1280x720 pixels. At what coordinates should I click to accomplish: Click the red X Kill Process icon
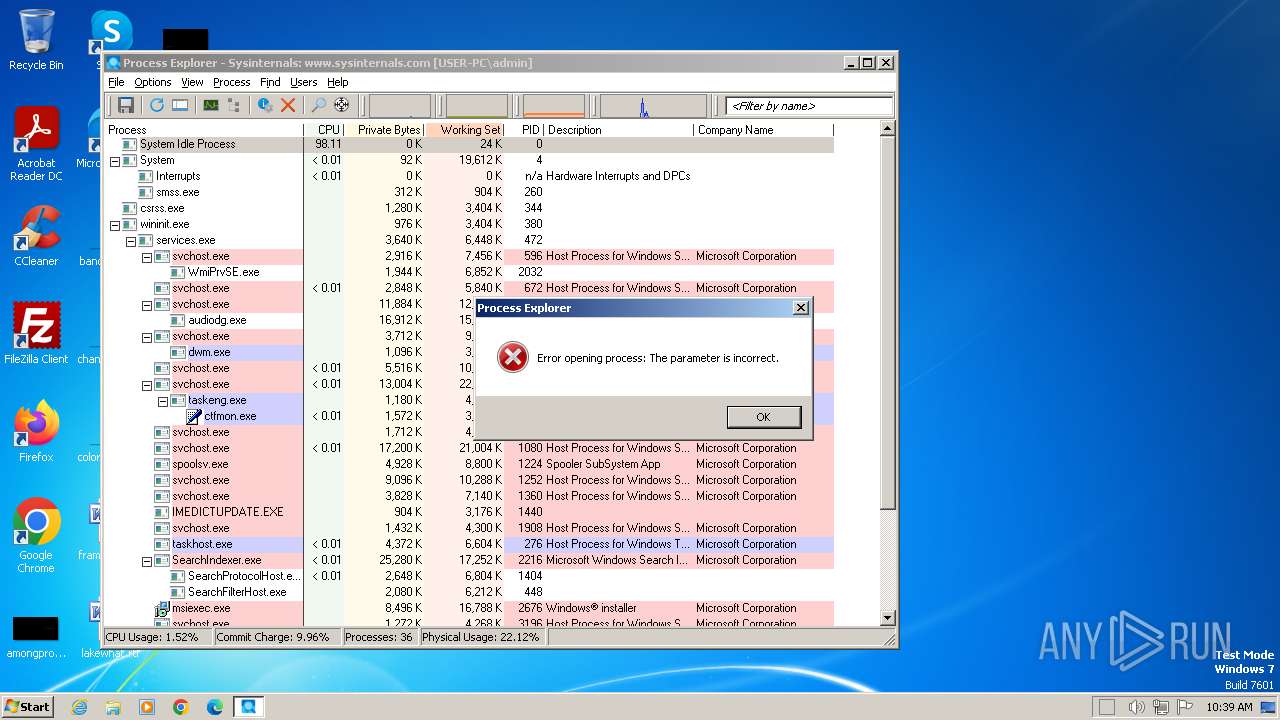point(288,105)
